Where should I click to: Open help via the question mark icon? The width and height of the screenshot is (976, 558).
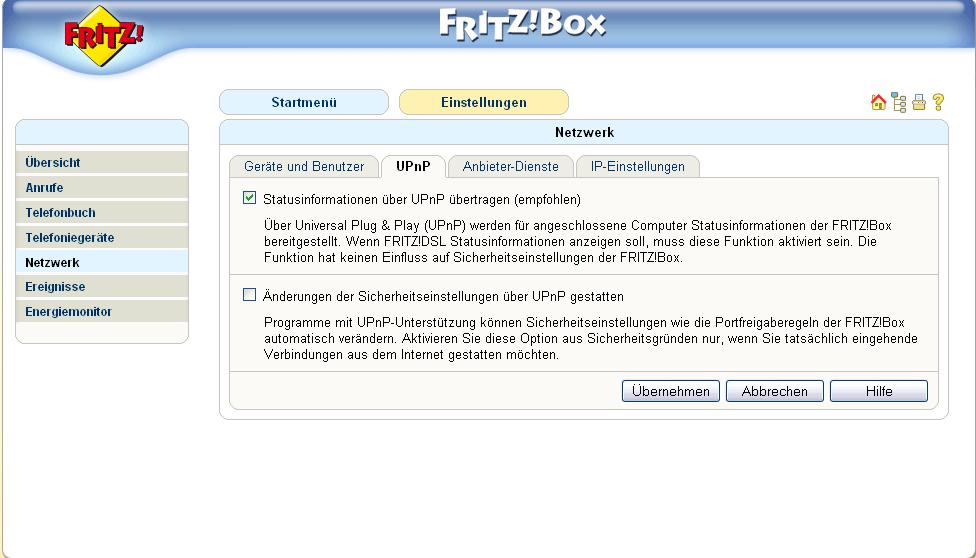pos(938,102)
